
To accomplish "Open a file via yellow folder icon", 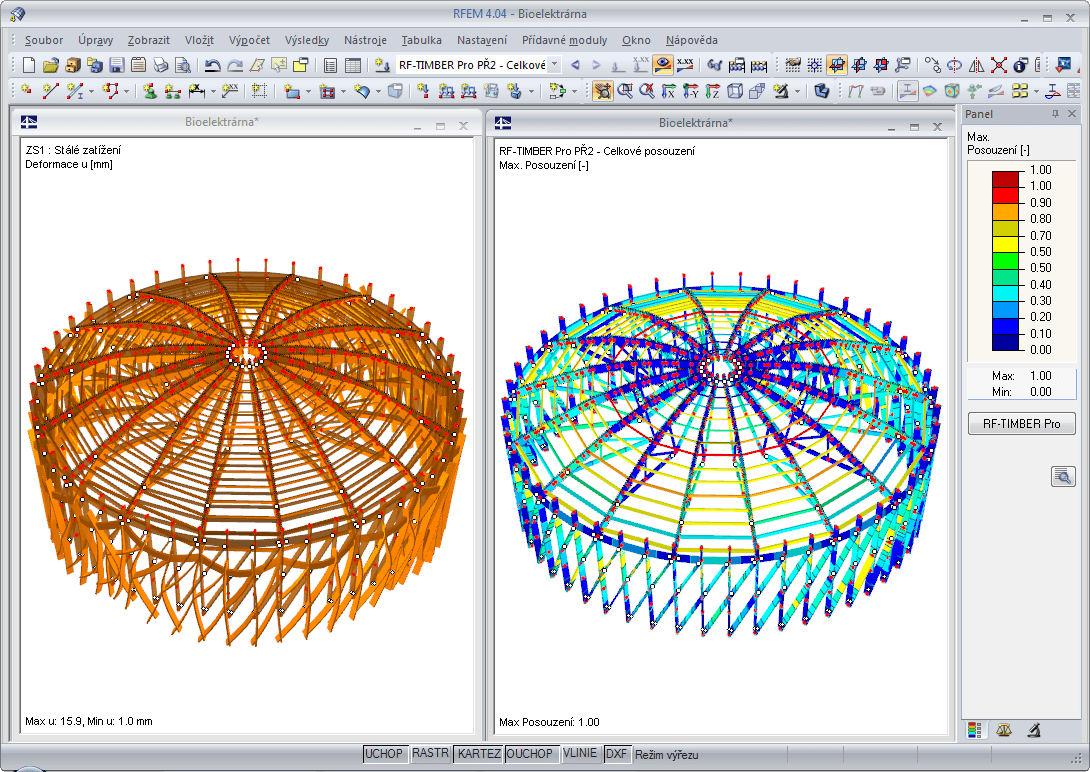I will (x=51, y=65).
